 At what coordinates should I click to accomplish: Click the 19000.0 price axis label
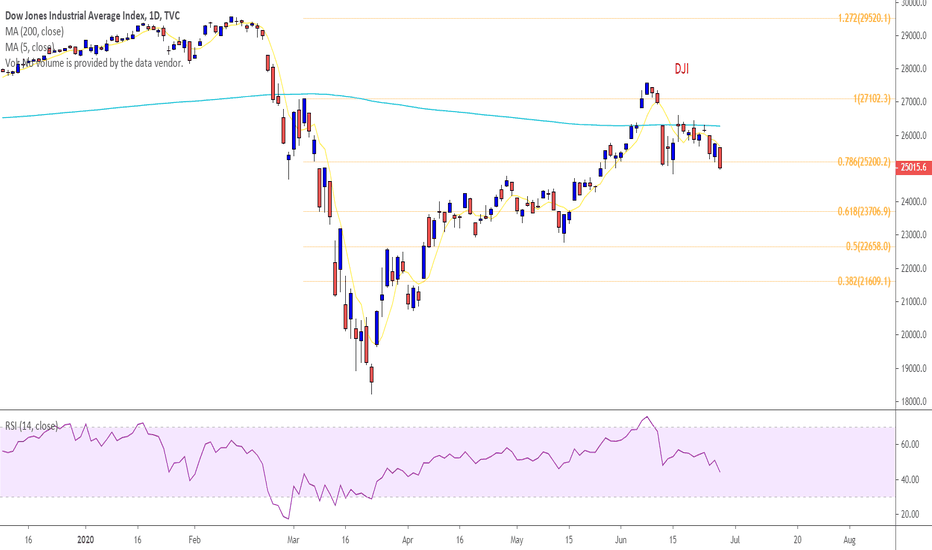click(x=914, y=368)
